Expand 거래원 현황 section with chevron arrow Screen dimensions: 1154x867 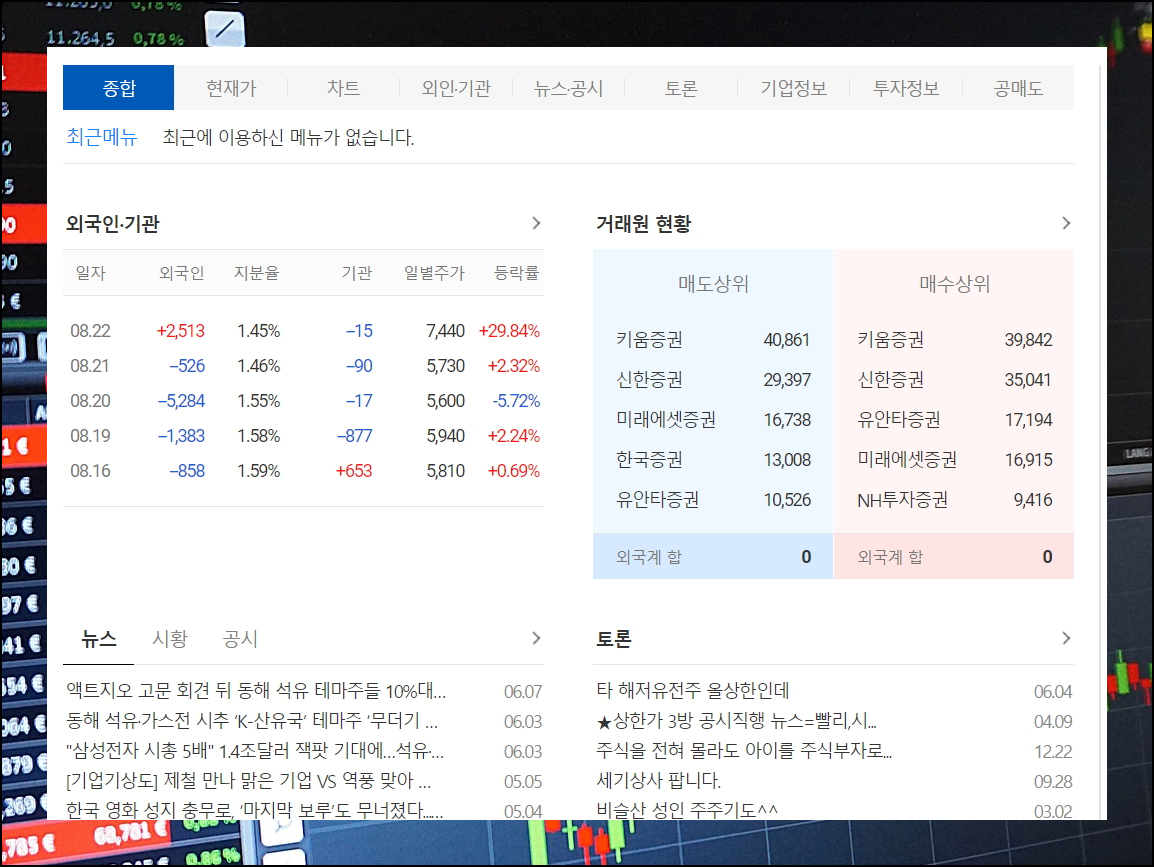click(1066, 223)
